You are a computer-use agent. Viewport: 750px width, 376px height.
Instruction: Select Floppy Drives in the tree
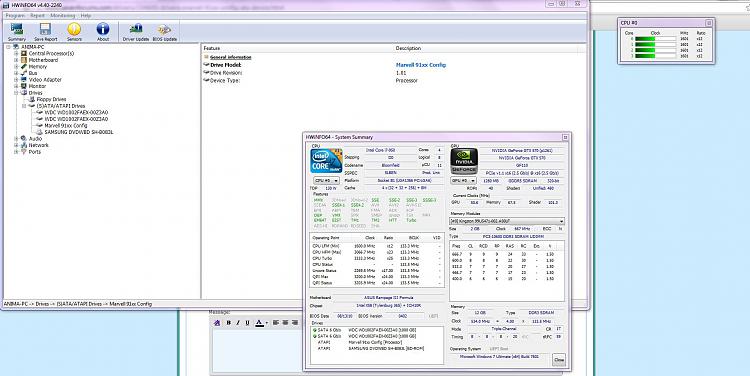pyautogui.click(x=51, y=100)
